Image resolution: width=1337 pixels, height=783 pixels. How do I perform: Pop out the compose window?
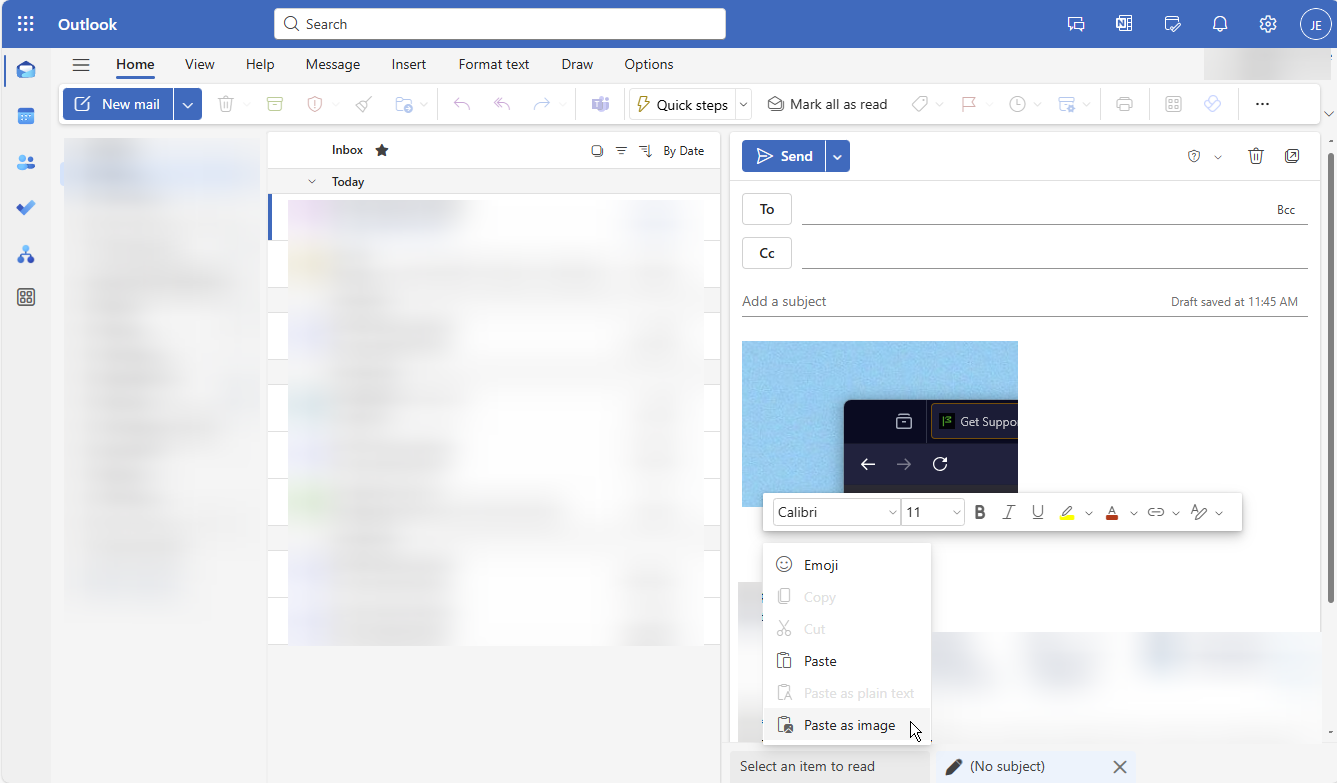[x=1292, y=156]
